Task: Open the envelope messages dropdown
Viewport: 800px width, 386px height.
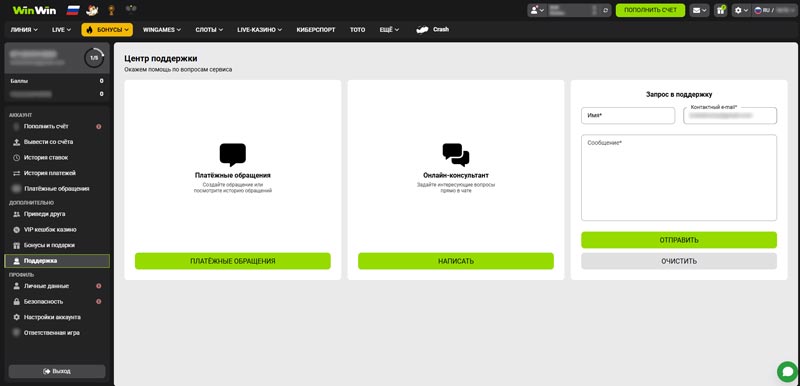Action: pyautogui.click(x=699, y=10)
